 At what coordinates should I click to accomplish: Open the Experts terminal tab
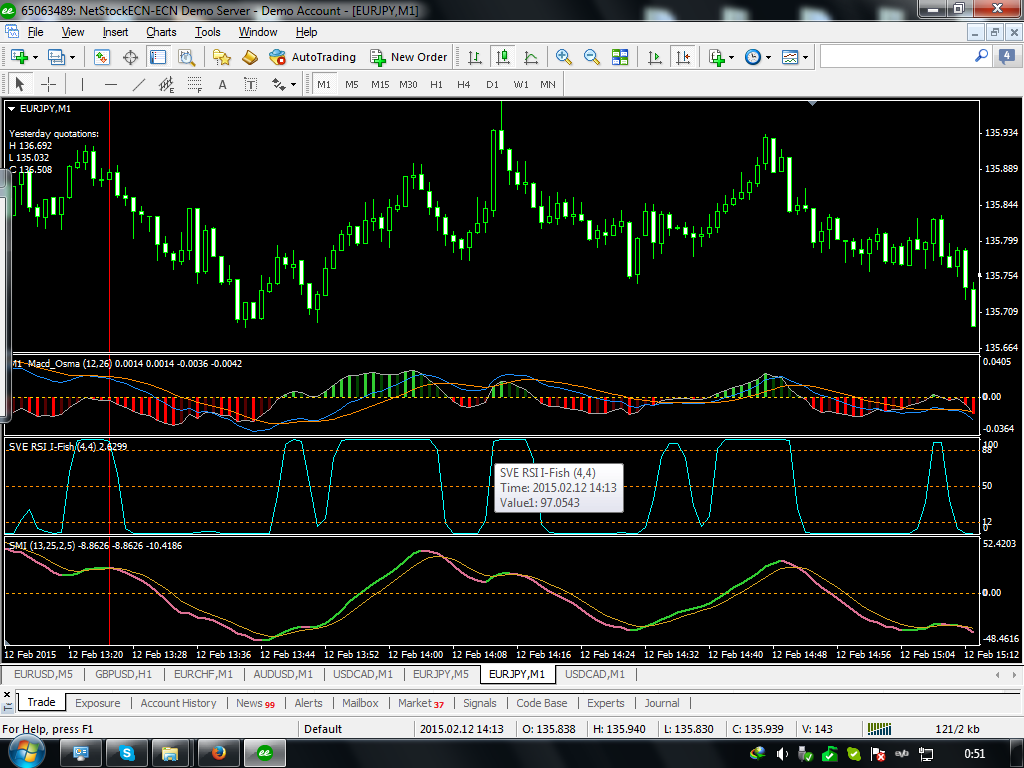tap(605, 703)
